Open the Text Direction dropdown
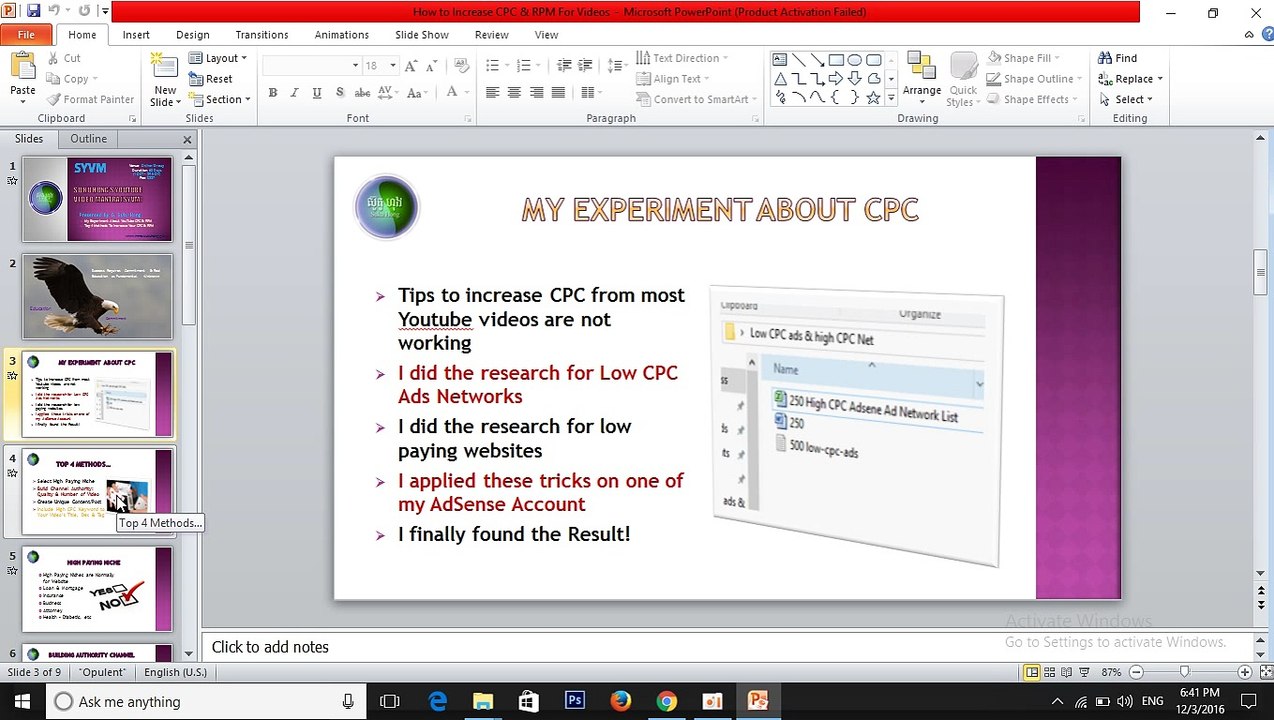Screen dimensions: 1274x720 [681, 58]
